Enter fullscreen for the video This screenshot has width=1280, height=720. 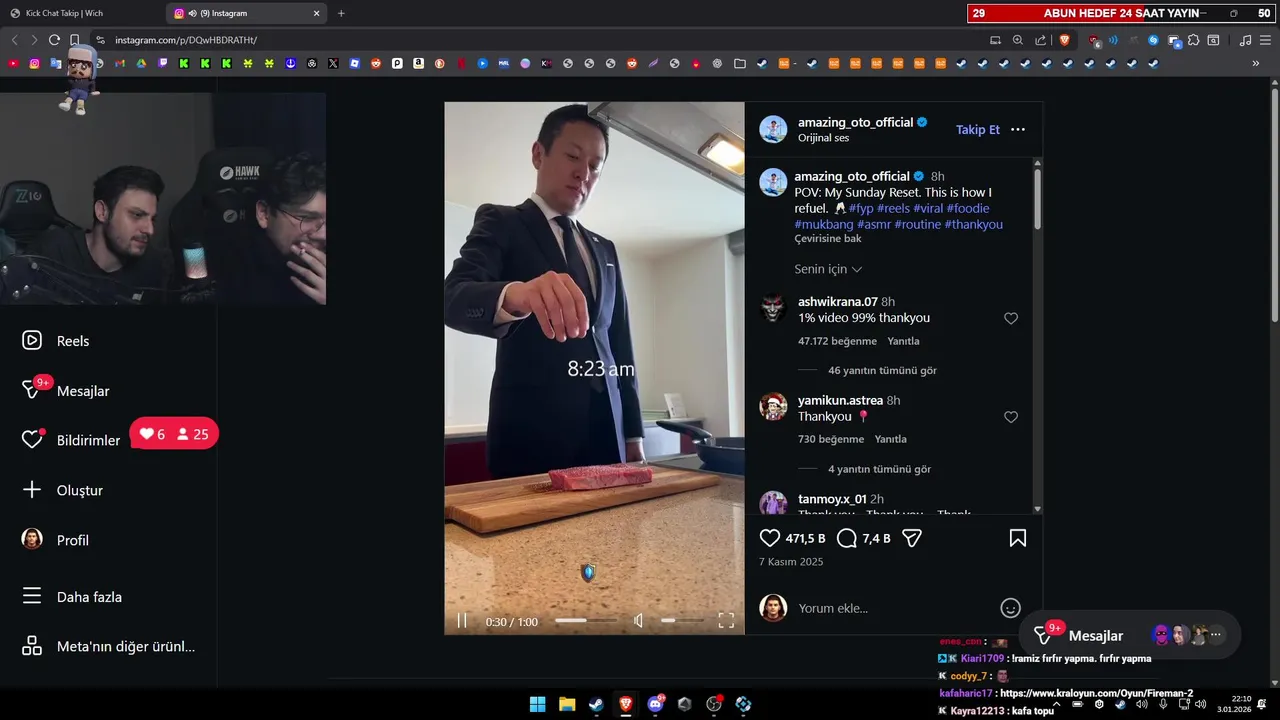726,621
